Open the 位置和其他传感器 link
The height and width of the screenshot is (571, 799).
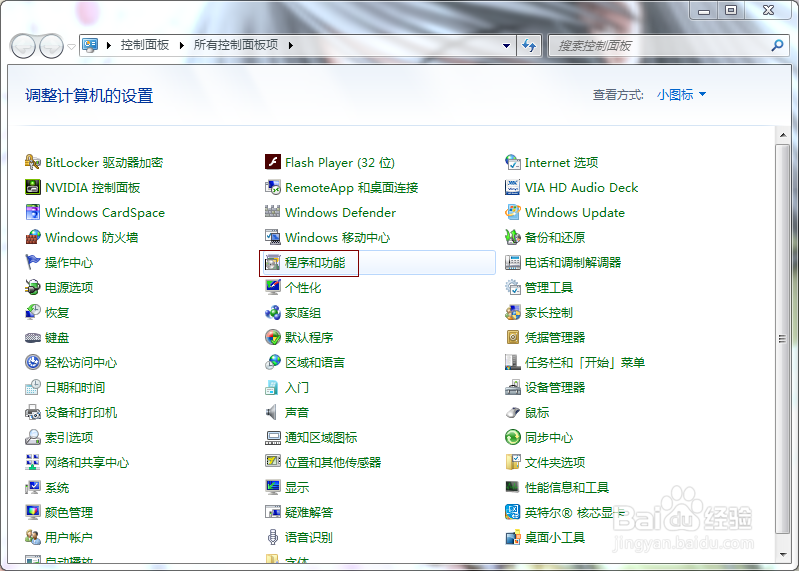click(333, 462)
